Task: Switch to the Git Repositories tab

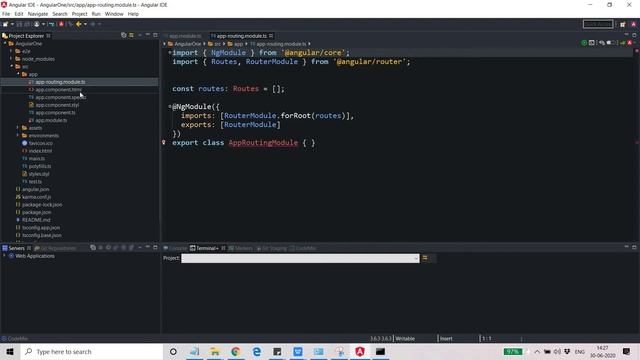Action: click(55, 248)
